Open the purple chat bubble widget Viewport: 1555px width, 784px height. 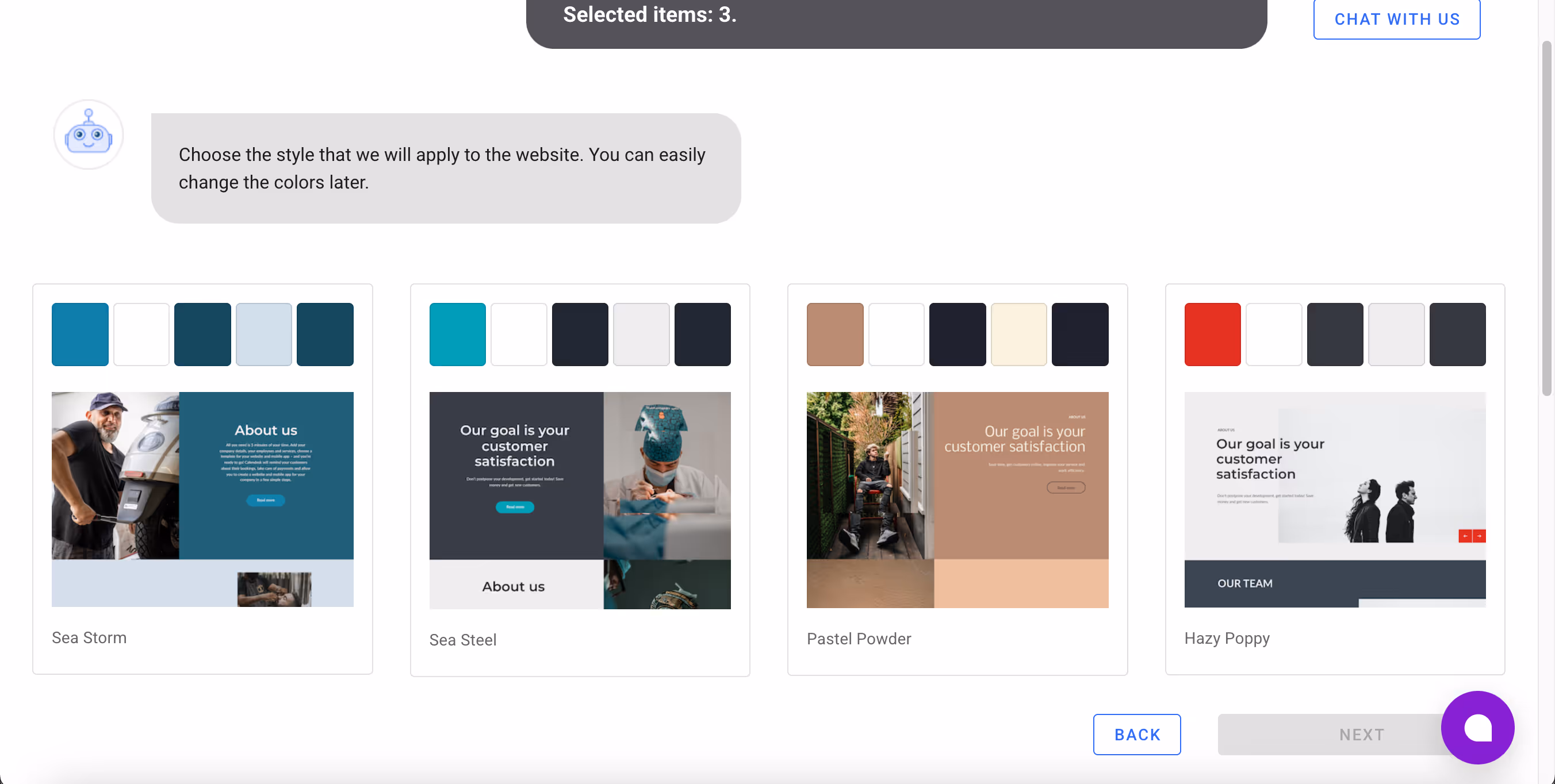tap(1477, 727)
